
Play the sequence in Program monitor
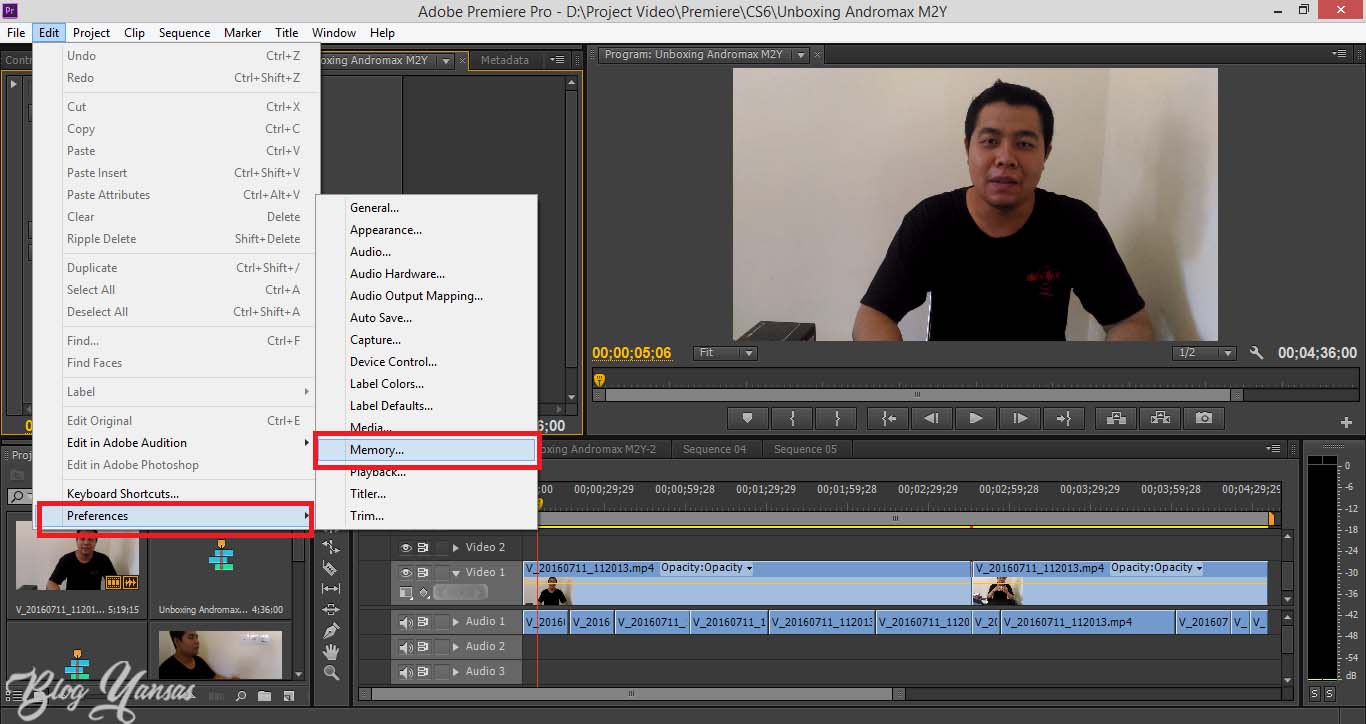coord(976,418)
